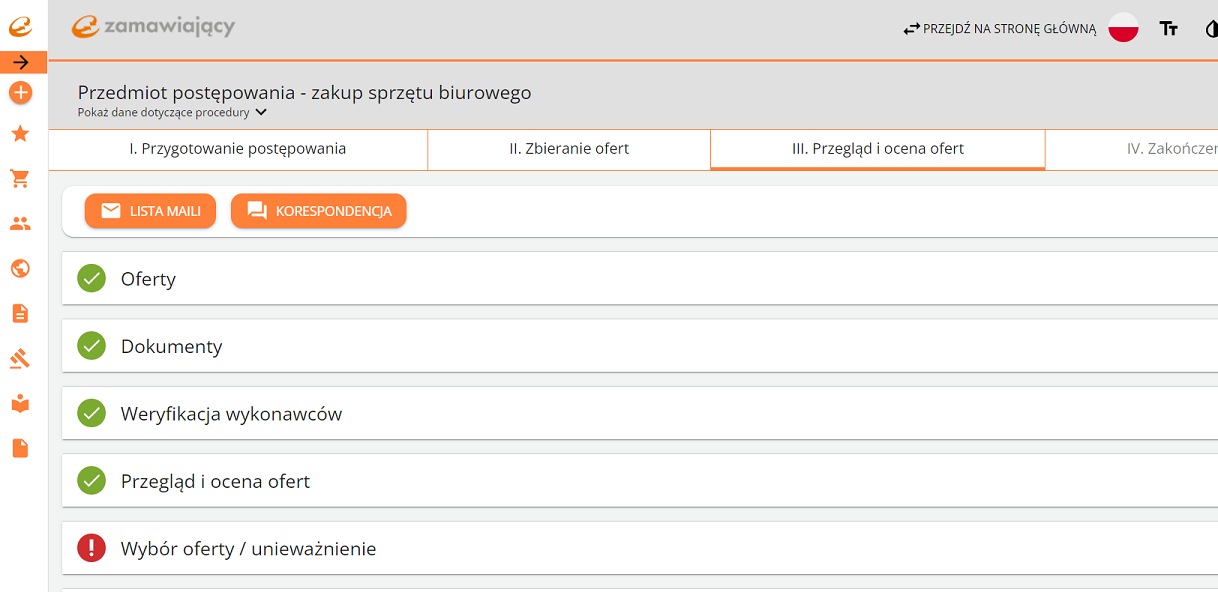Screen dimensions: 1218x592
Task: Expand the Weryfikacja wykonawców section
Action: click(x=640, y=414)
